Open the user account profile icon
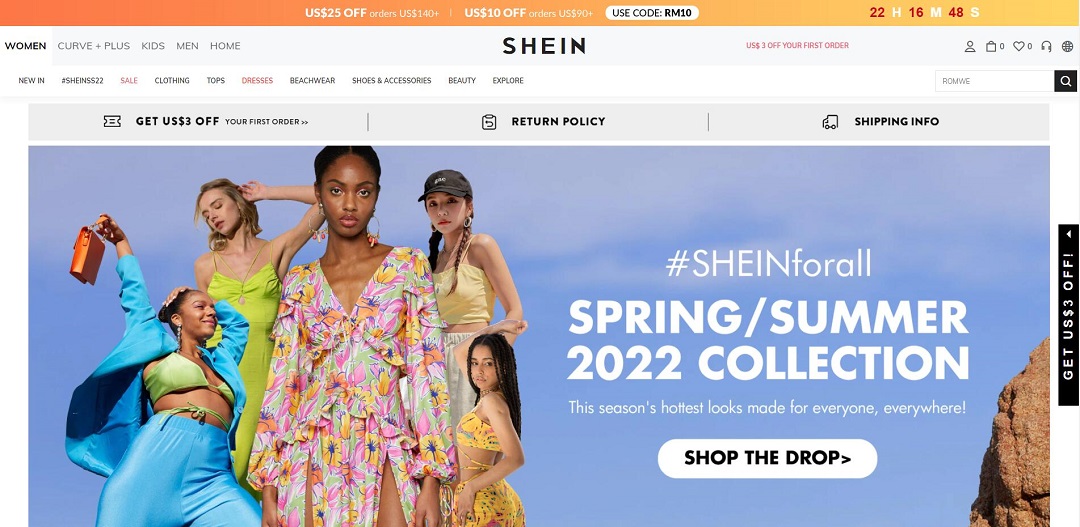This screenshot has width=1080, height=527. click(x=970, y=46)
